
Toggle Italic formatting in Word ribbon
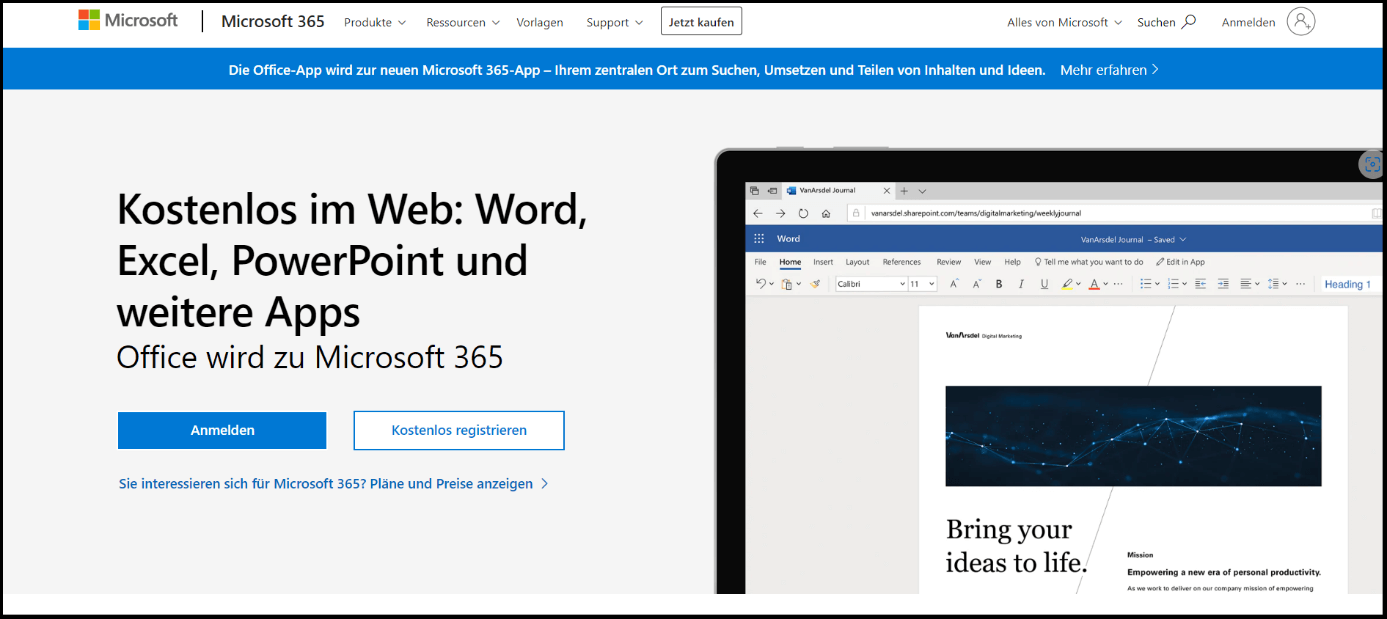tap(1021, 284)
